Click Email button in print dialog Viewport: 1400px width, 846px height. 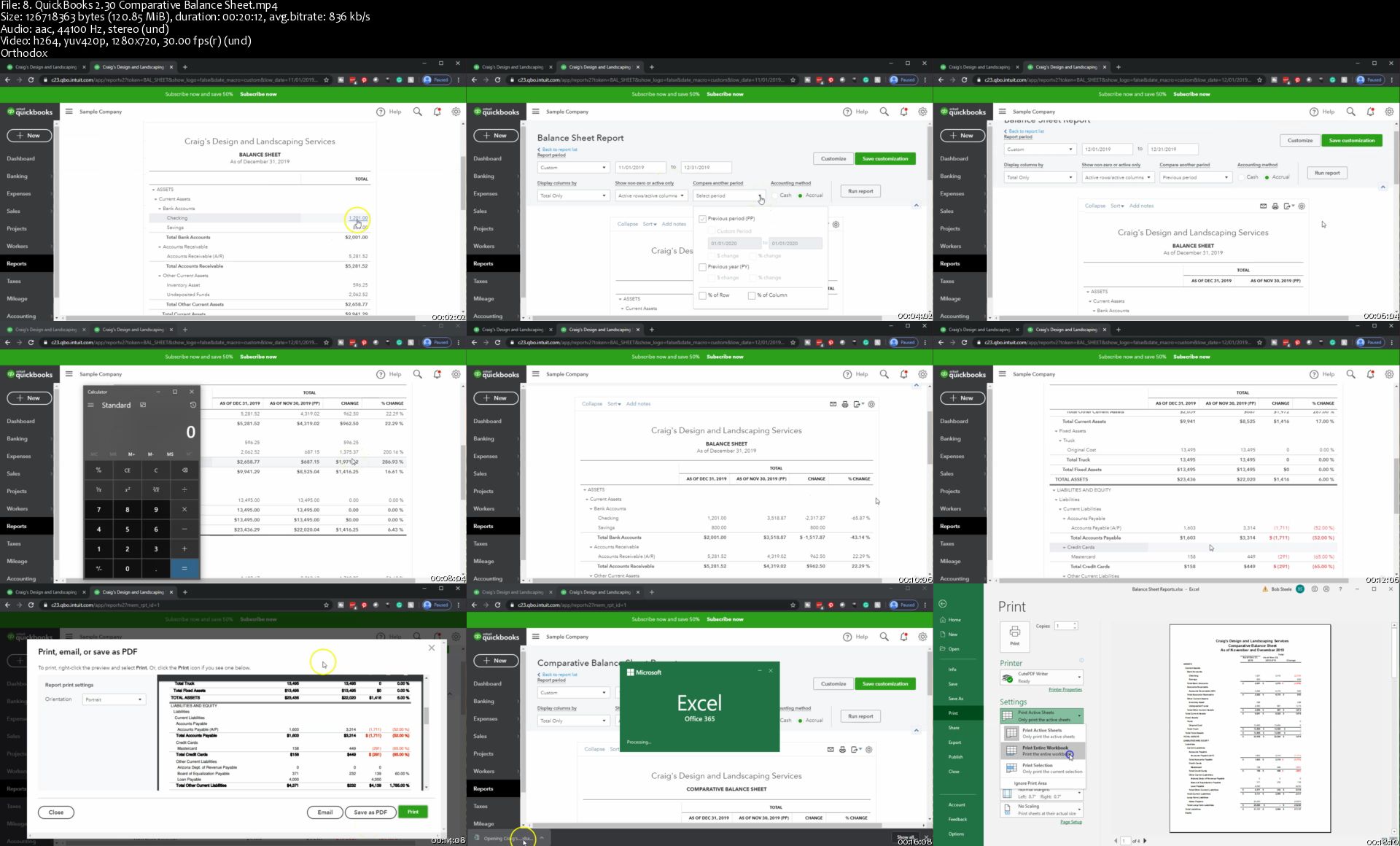tap(324, 812)
